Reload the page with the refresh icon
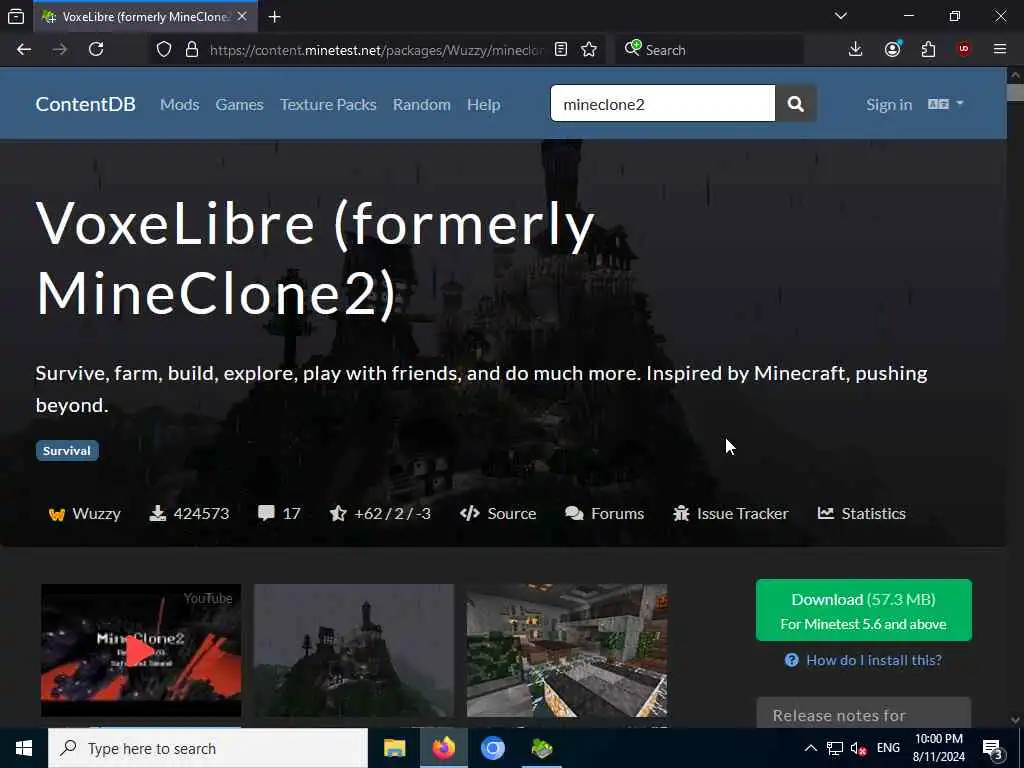1024x768 pixels. coord(96,50)
